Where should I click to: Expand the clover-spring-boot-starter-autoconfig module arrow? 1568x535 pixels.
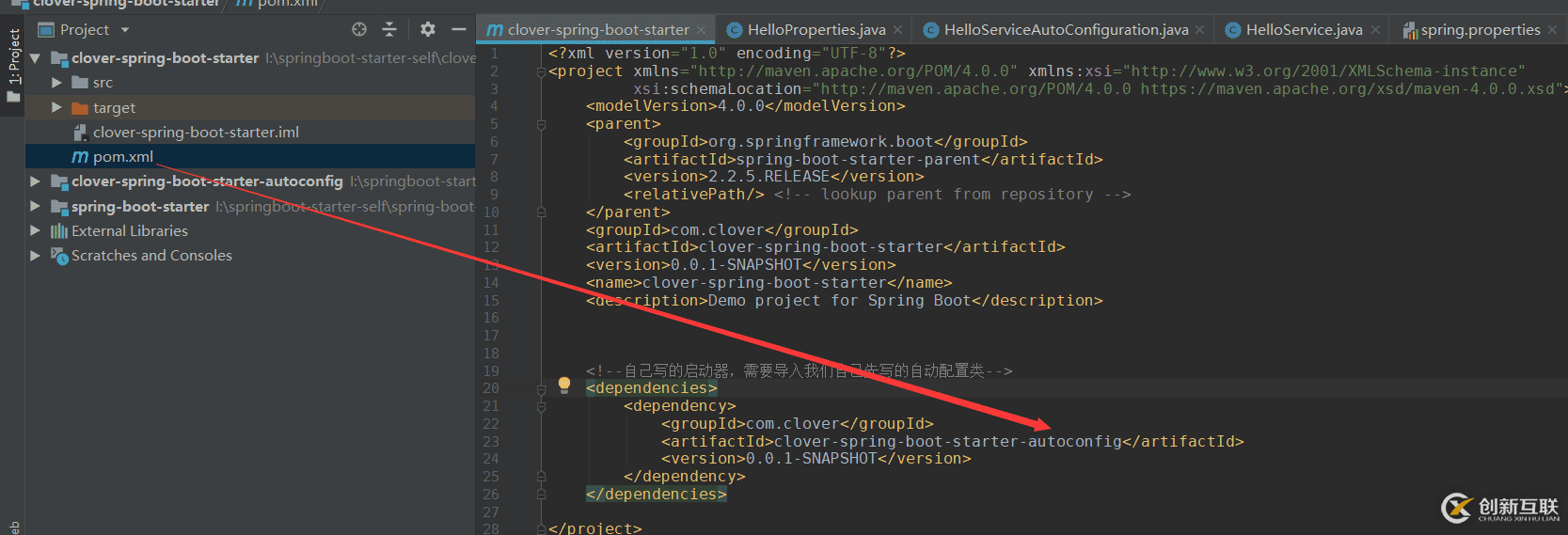pos(35,181)
